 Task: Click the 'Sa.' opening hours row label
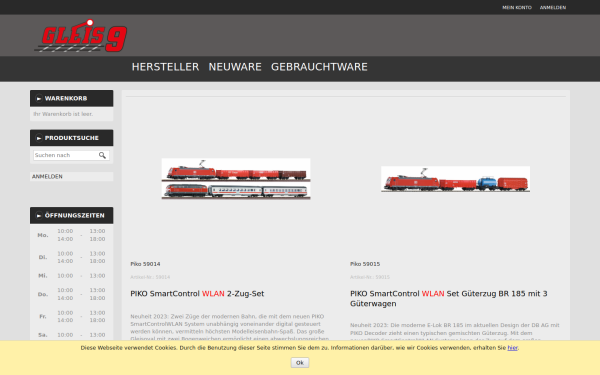tap(42, 335)
